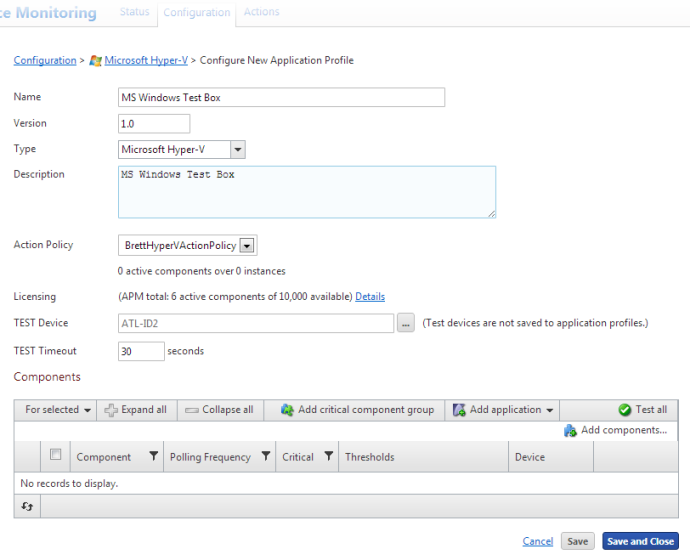Open the Polling Frequency column filter
The image size is (690, 558).
(266, 456)
